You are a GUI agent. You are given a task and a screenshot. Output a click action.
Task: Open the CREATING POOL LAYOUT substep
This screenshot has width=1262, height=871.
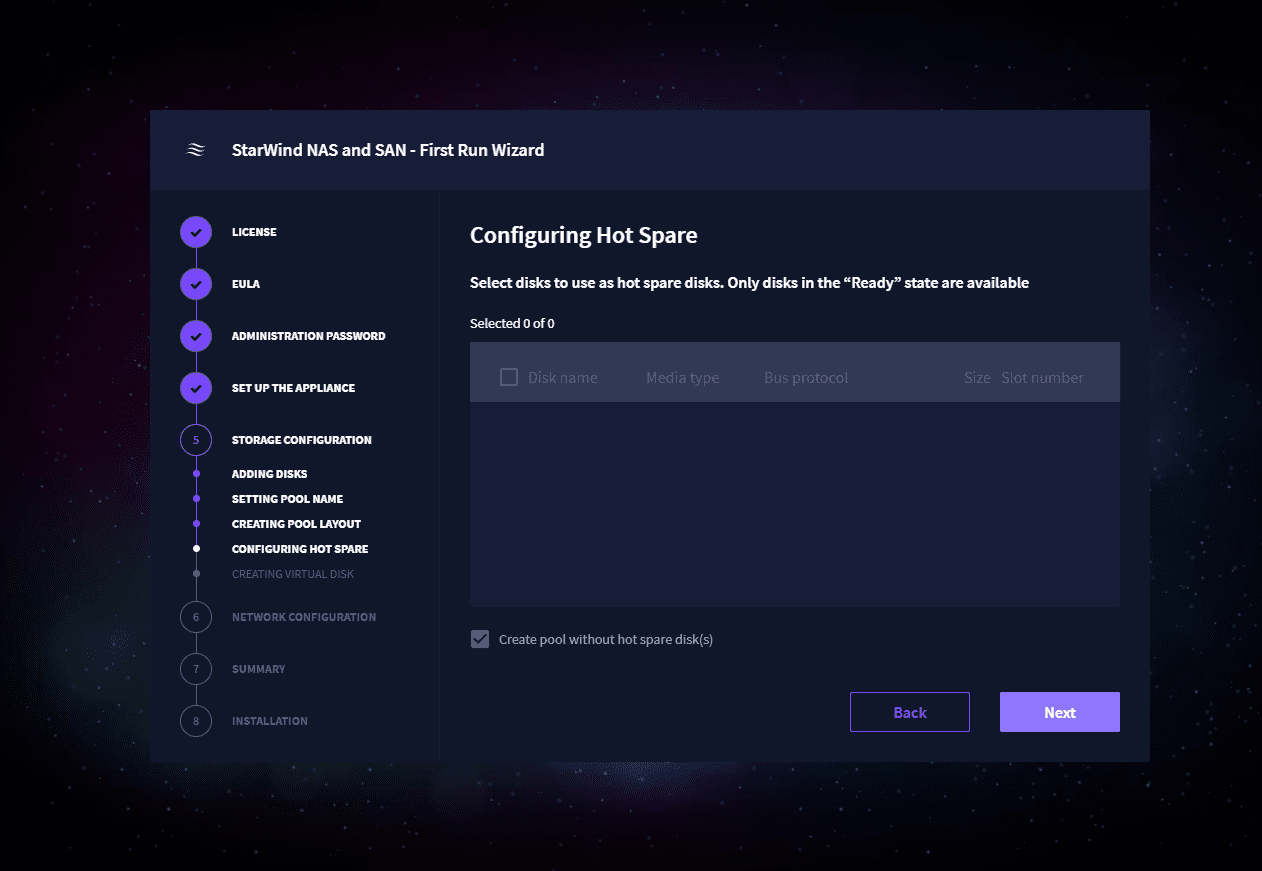coord(296,524)
